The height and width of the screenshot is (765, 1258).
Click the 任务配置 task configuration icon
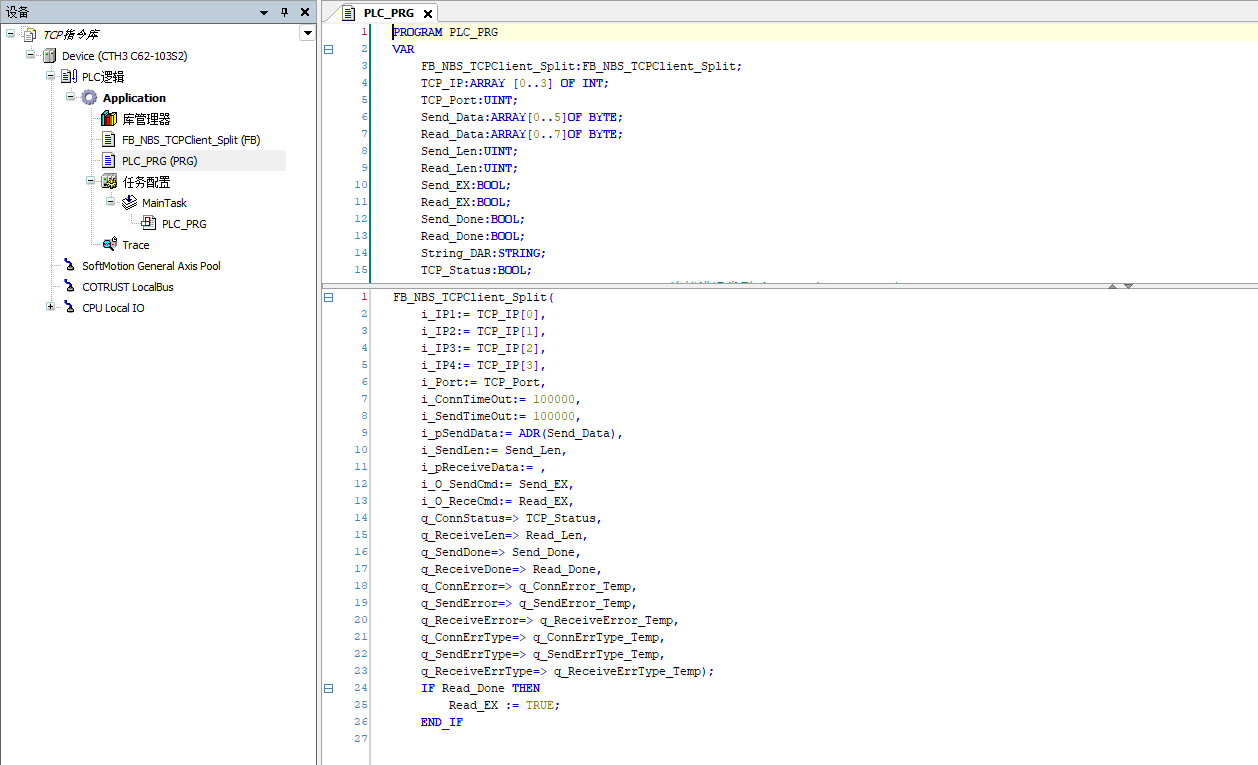109,182
